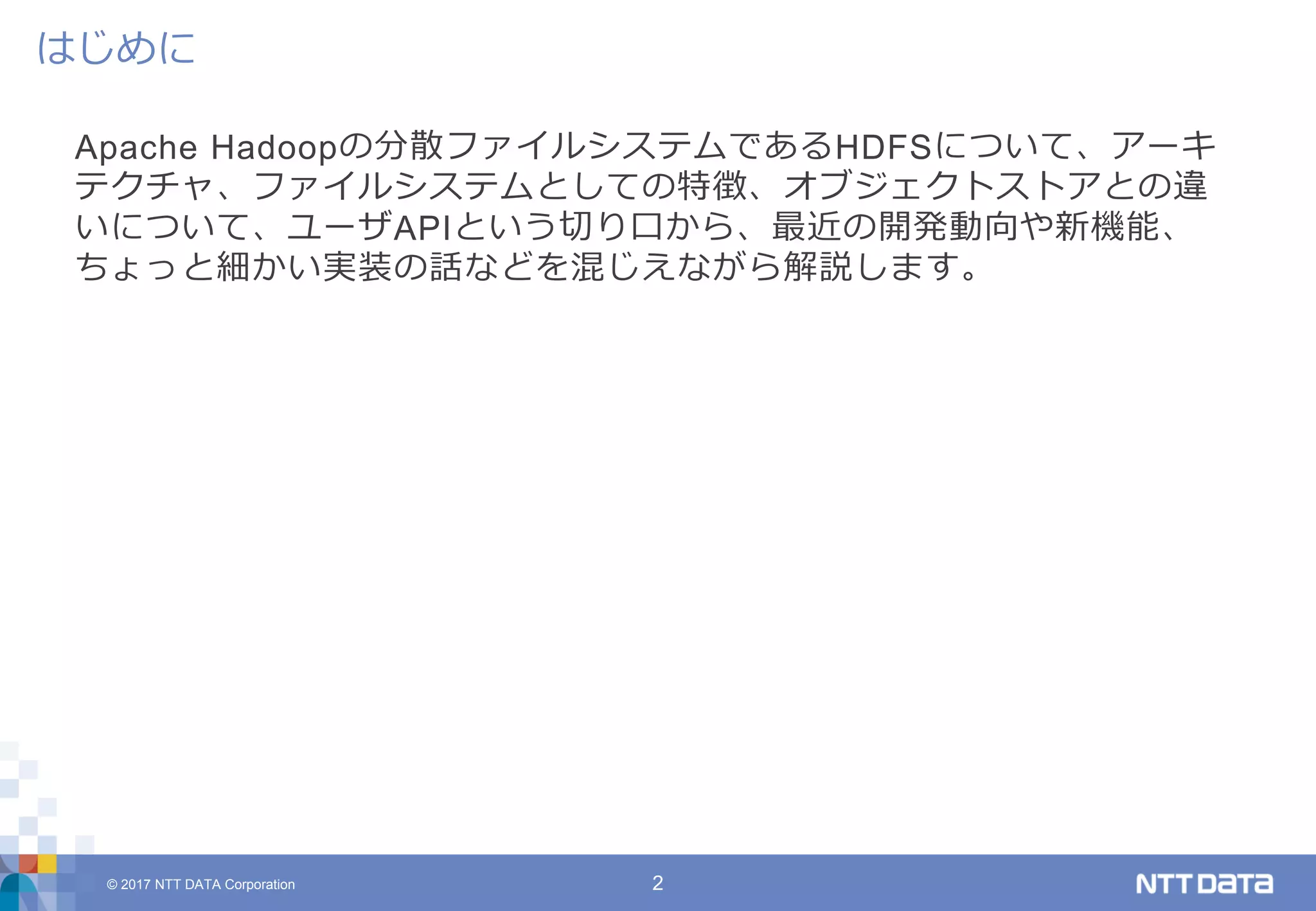Screen dimensions: 1316x911
Task: Click the word 切り口 in third line
Action: [610, 227]
